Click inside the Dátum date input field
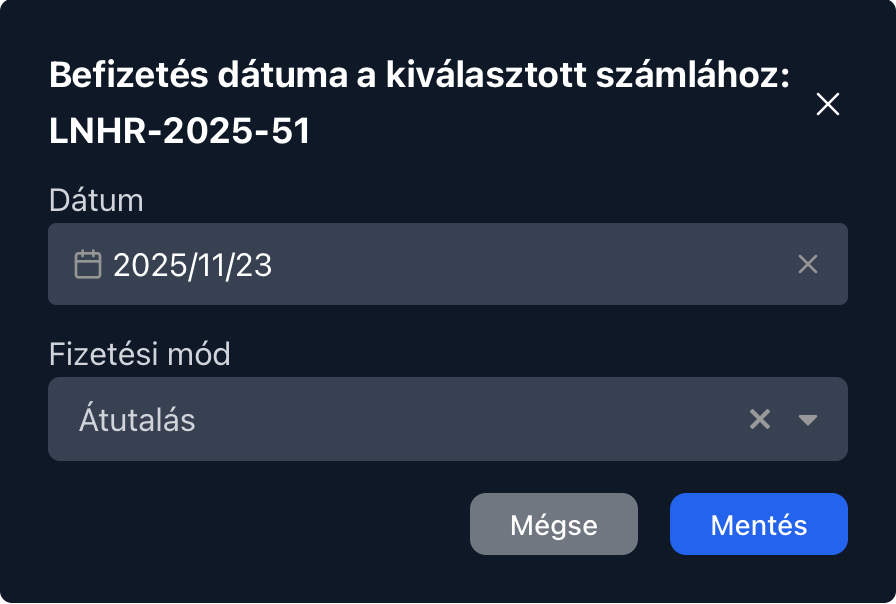The image size is (896, 604). tap(400, 264)
